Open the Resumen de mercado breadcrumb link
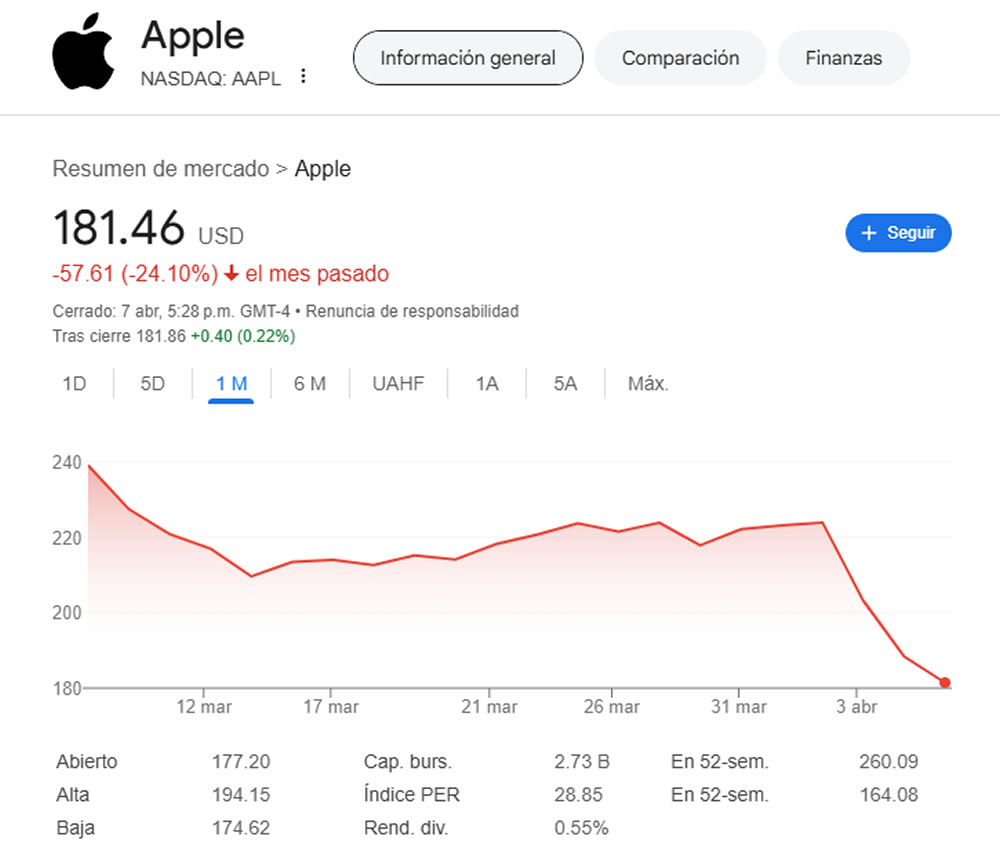The width and height of the screenshot is (1000, 848). pyautogui.click(x=161, y=169)
